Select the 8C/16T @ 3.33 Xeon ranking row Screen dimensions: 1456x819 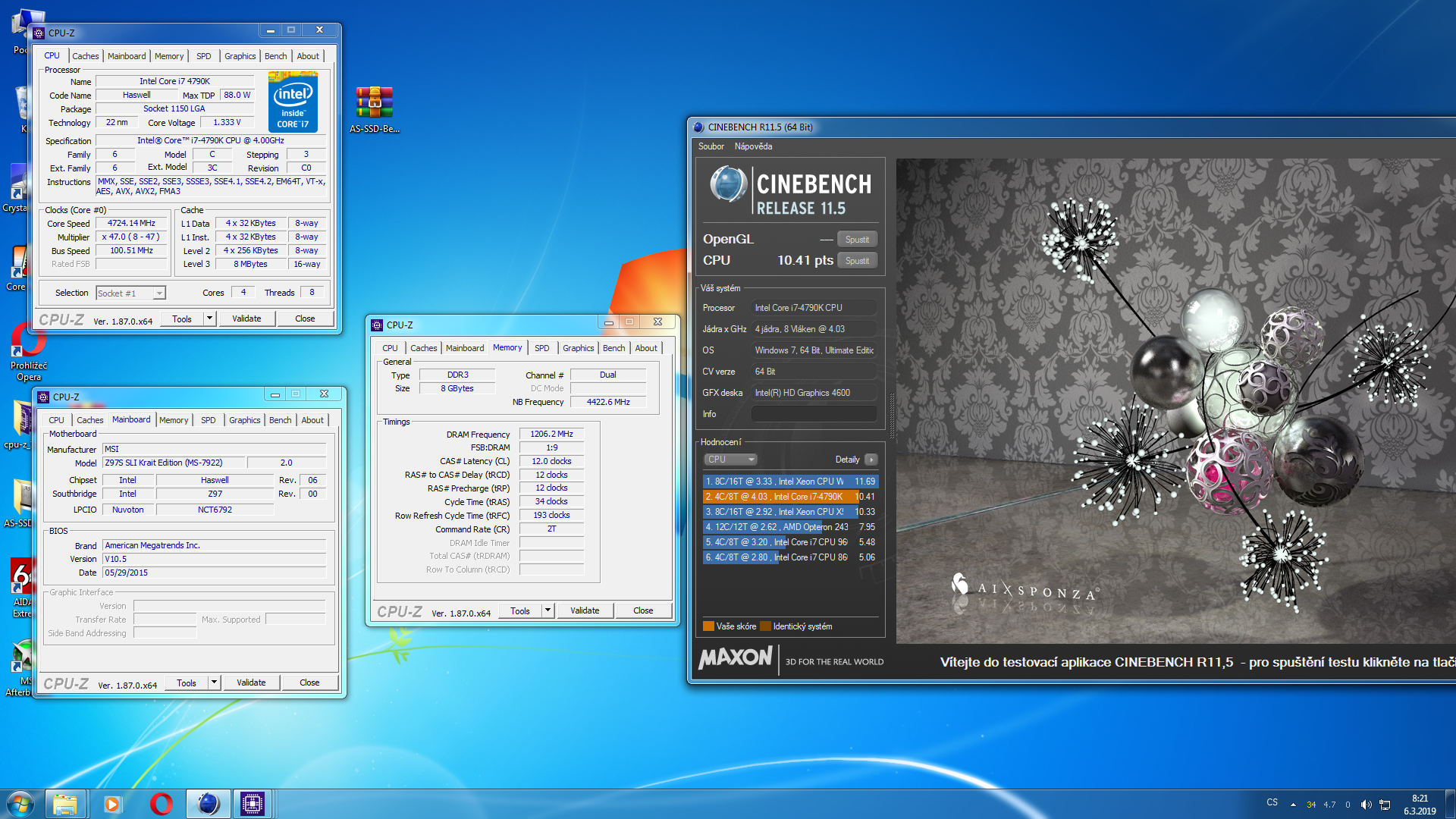pyautogui.click(x=790, y=482)
